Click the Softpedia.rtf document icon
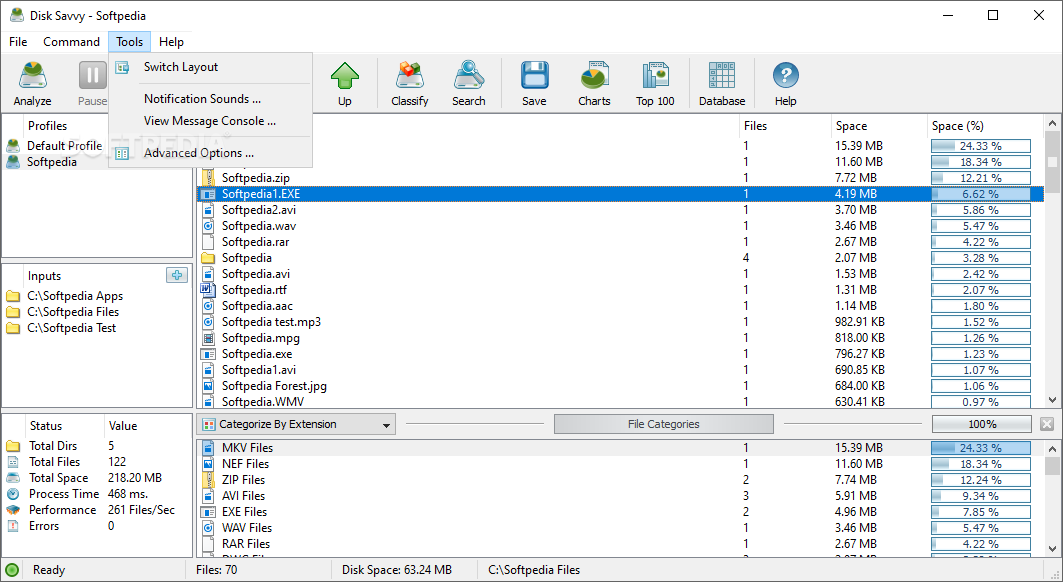 [208, 290]
